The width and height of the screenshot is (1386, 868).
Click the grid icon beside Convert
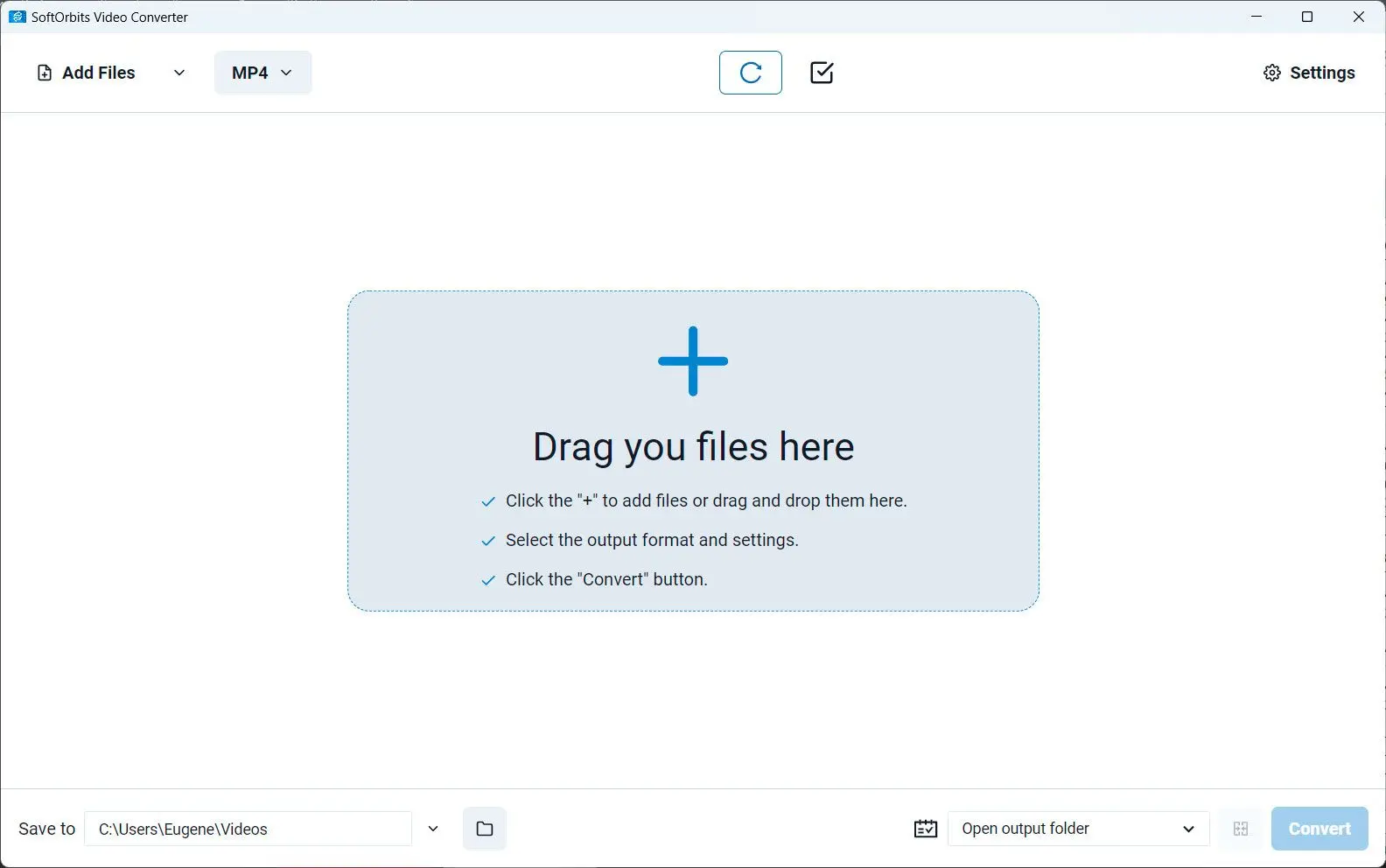[1241, 829]
